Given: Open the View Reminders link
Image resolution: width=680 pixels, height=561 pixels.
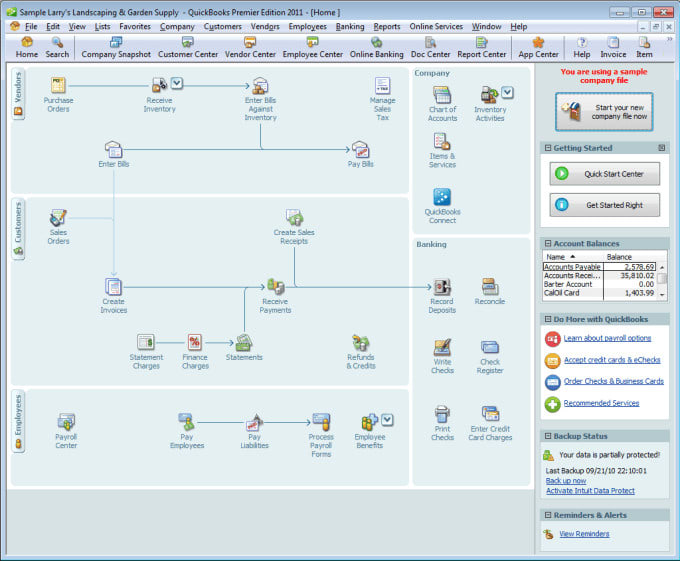Looking at the screenshot, I should [x=584, y=534].
